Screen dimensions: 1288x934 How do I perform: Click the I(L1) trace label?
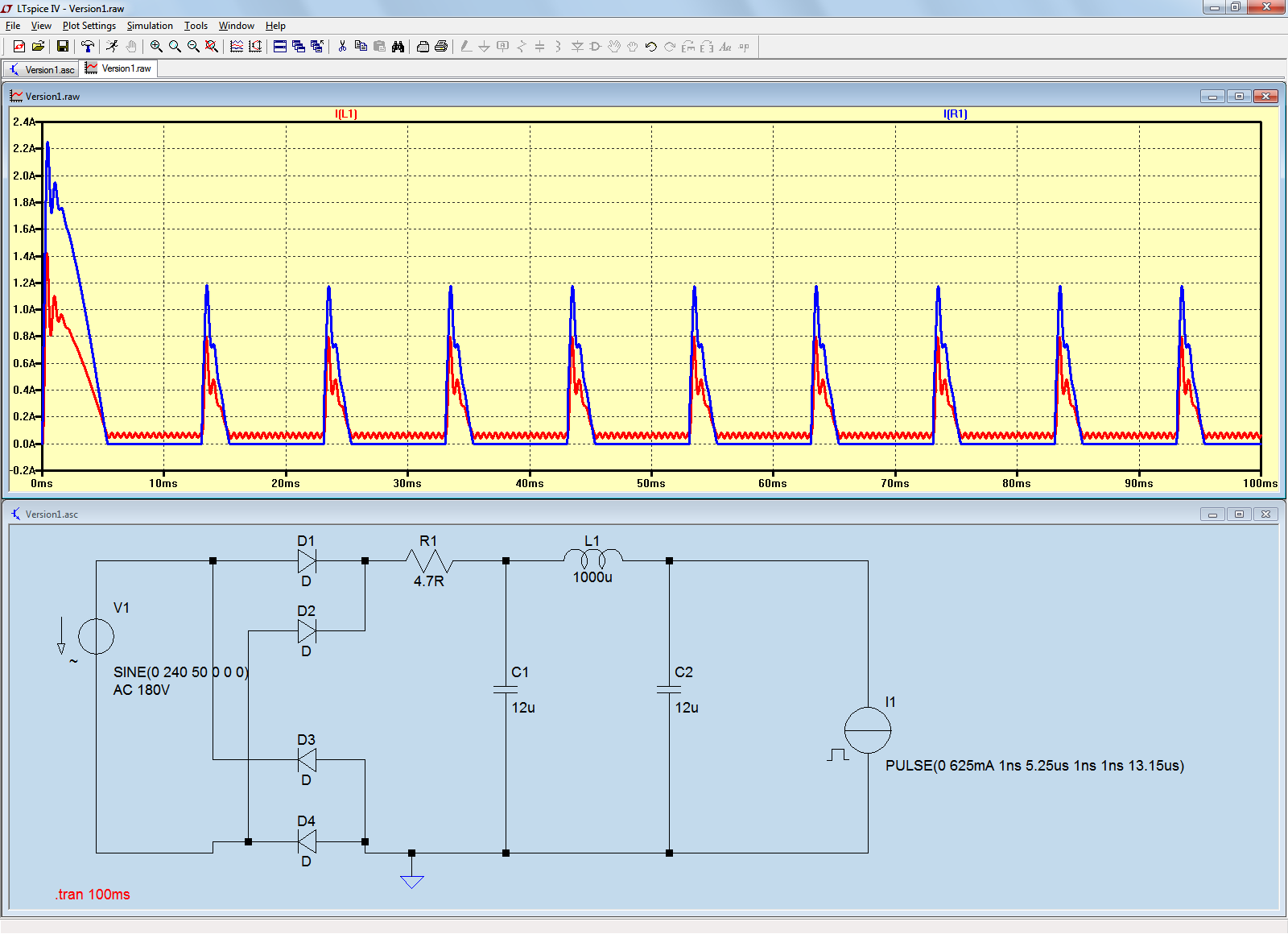click(x=346, y=114)
